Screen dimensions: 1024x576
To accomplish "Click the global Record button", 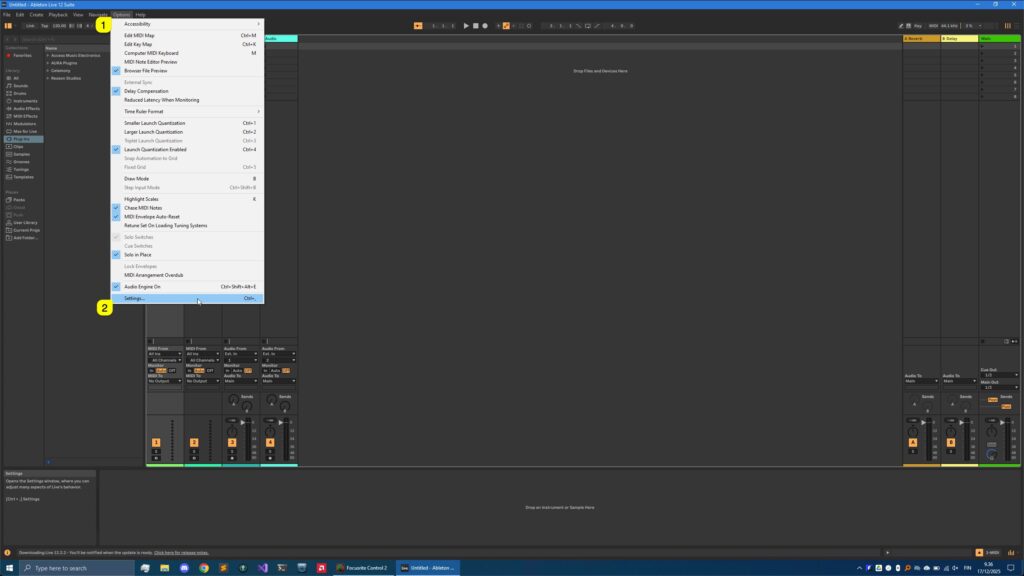I will coord(484,25).
